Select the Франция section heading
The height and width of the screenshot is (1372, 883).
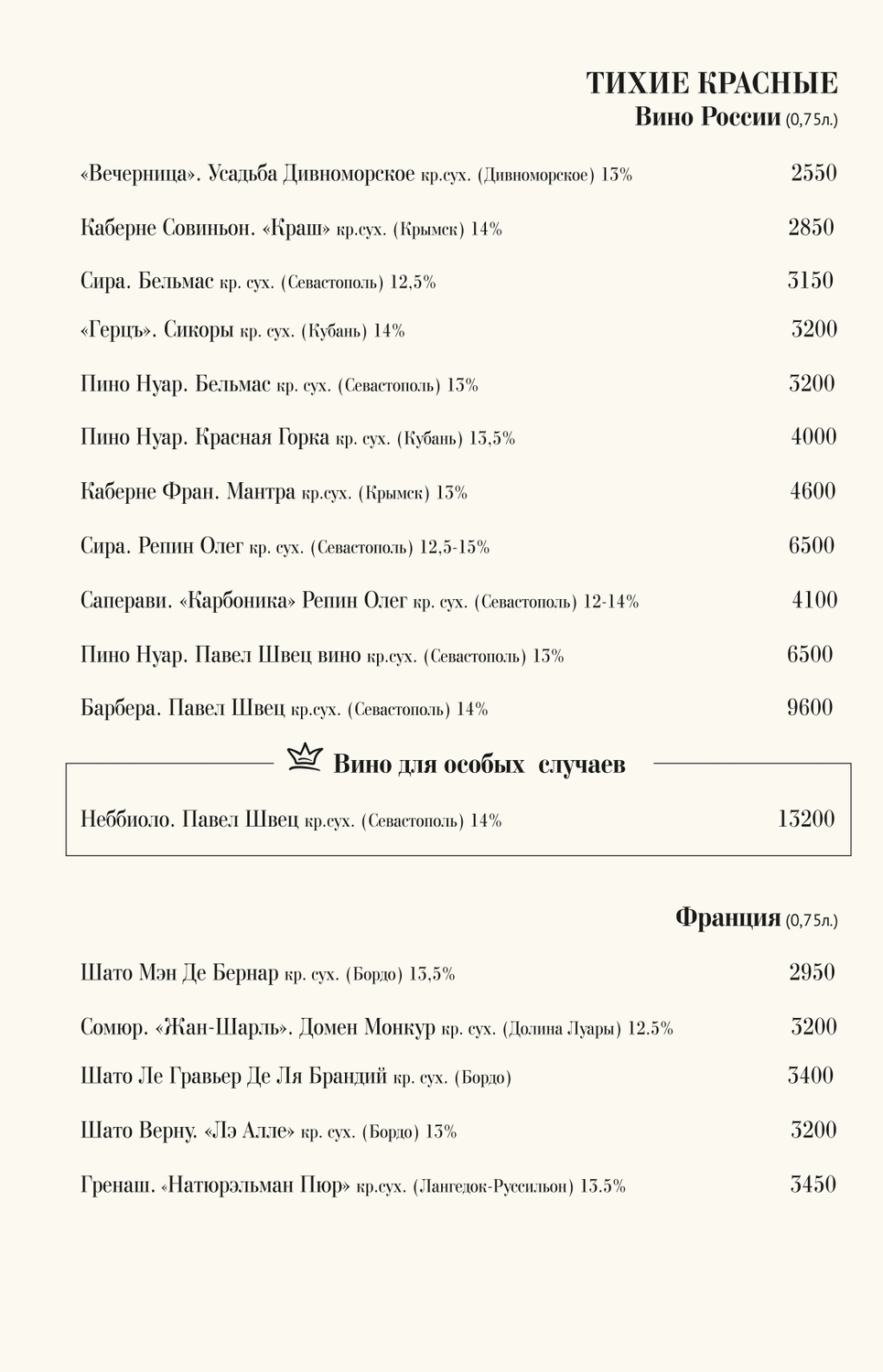pyautogui.click(x=727, y=917)
